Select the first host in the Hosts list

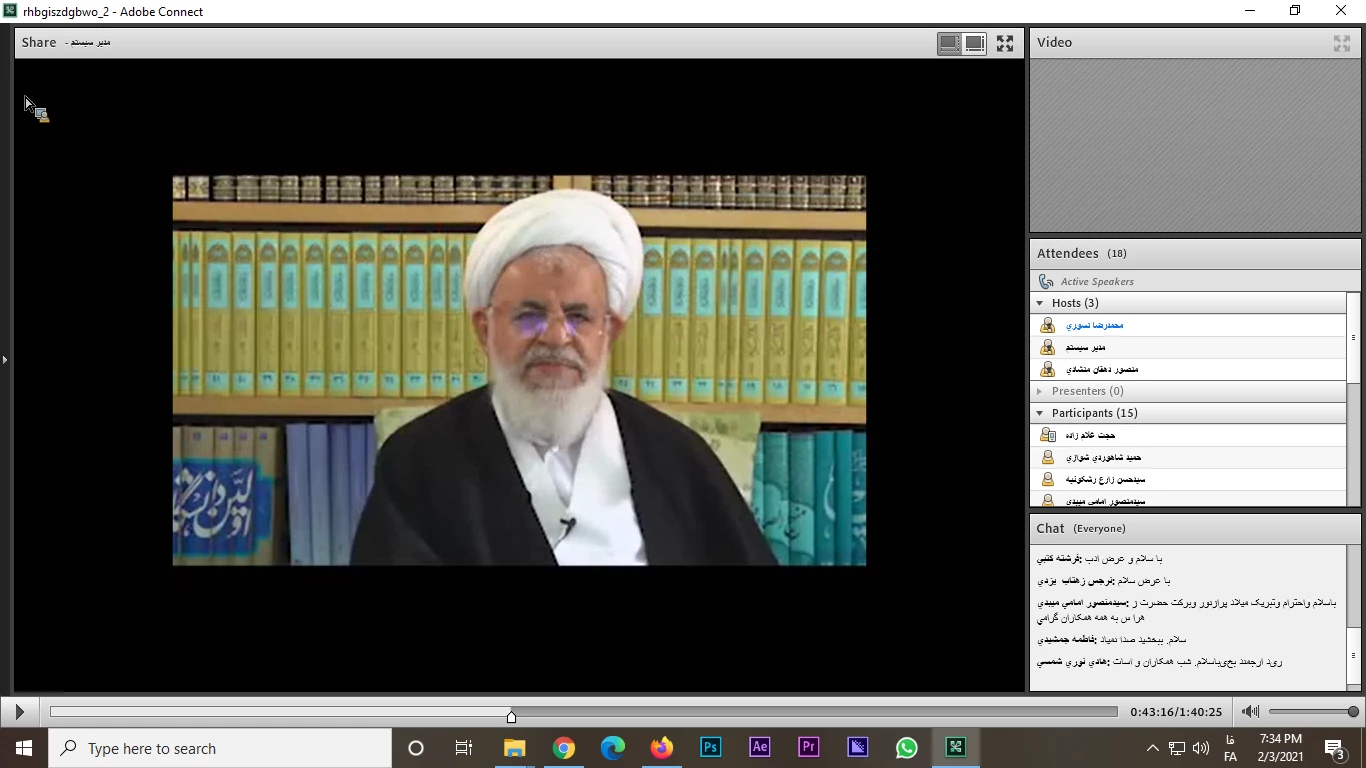click(x=1094, y=325)
